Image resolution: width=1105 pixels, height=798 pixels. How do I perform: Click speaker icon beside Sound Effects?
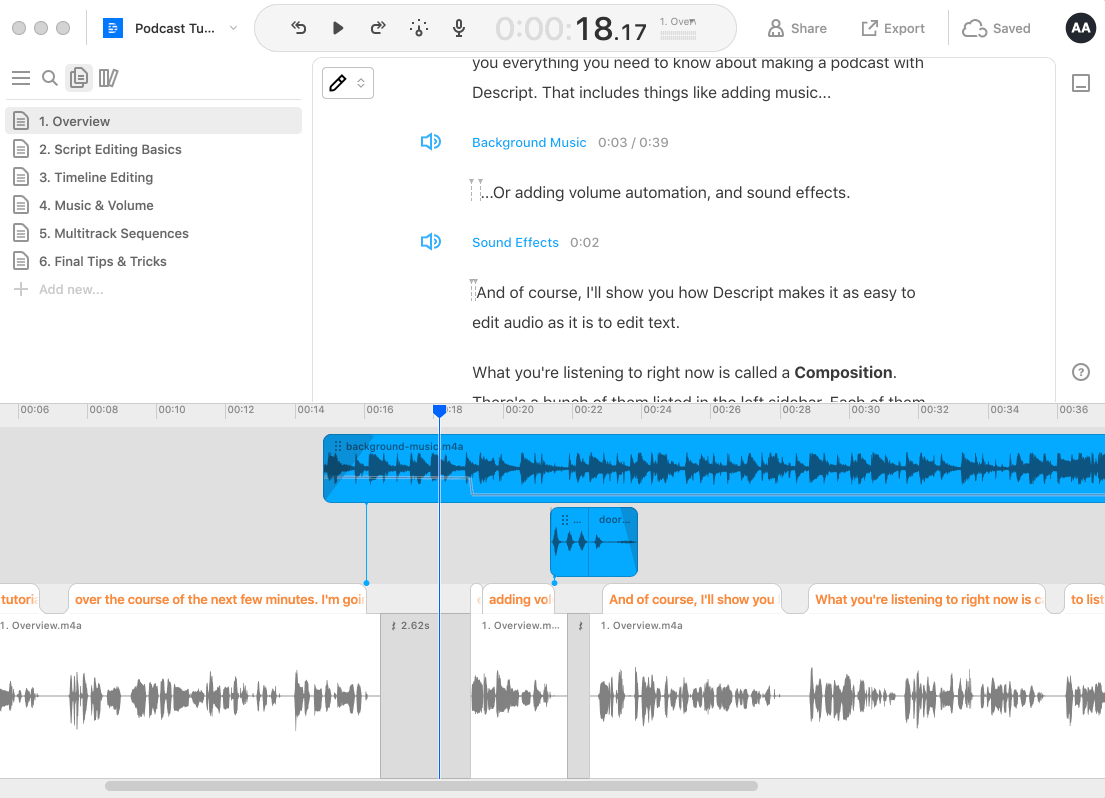(431, 242)
